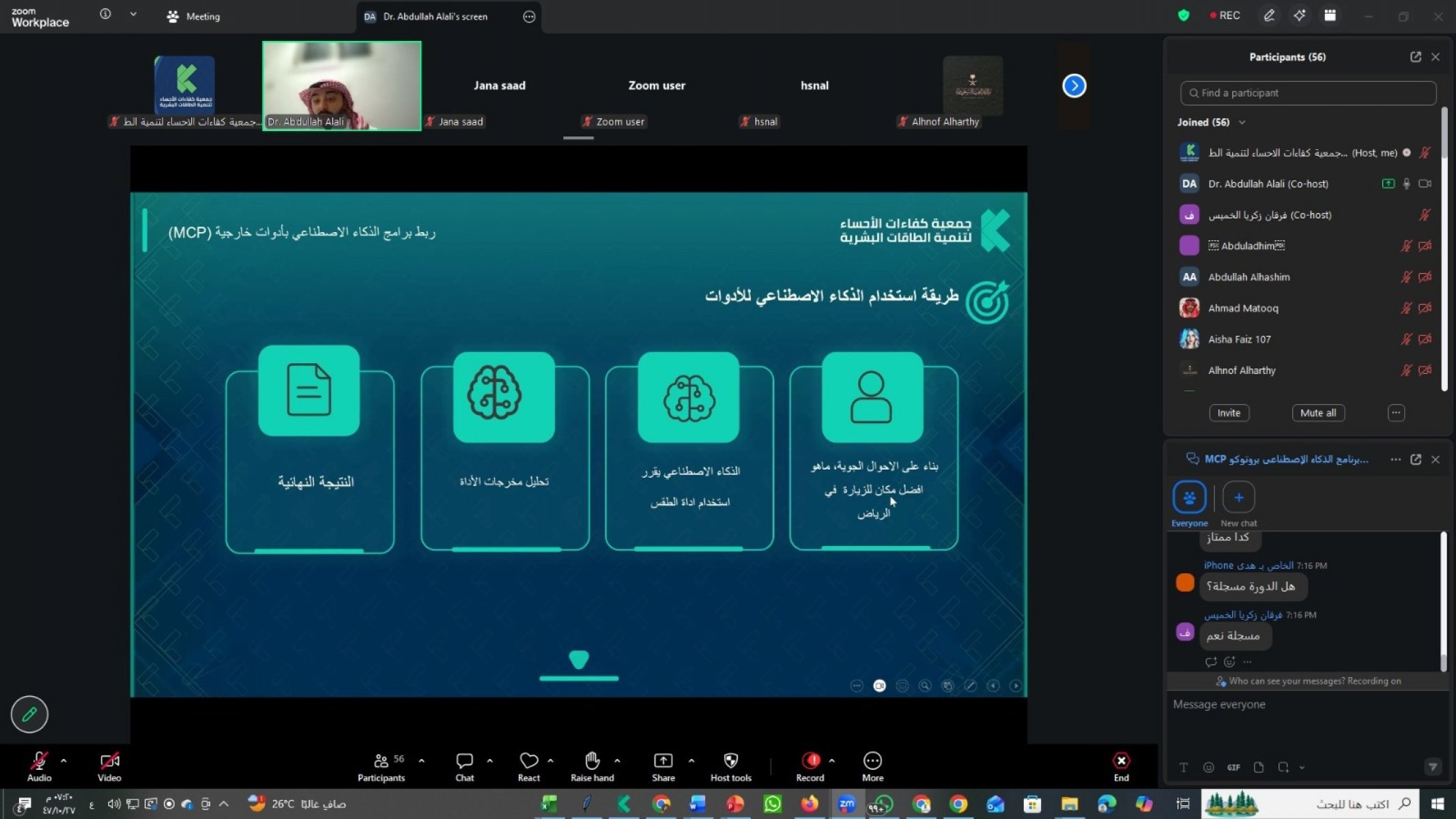Toggle the Record button
This screenshot has height=819, width=1456.
810,761
